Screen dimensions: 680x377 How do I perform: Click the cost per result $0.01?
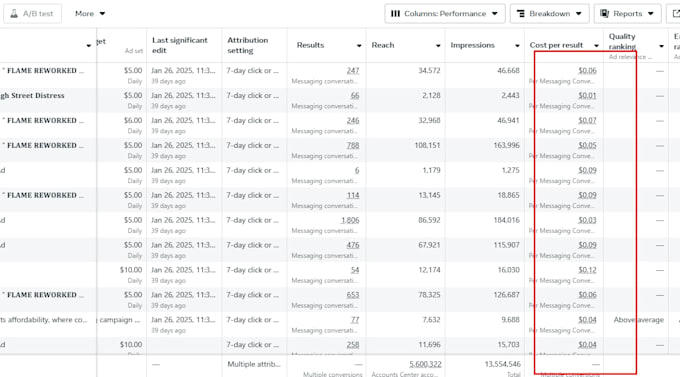click(587, 95)
